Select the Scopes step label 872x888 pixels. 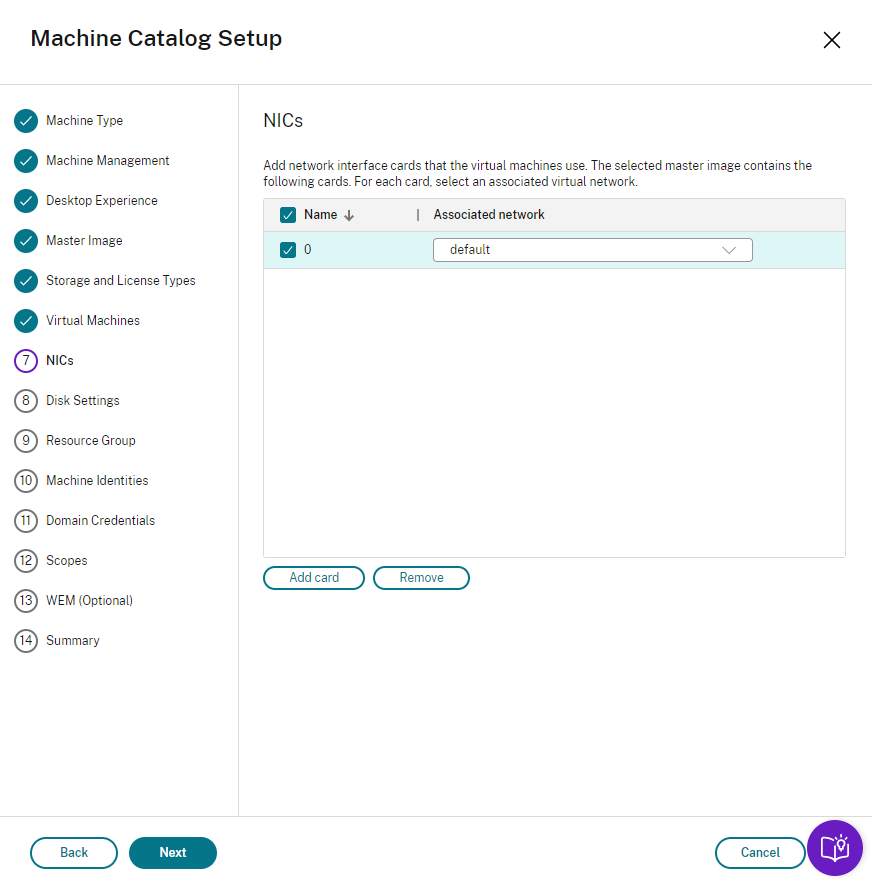(67, 561)
